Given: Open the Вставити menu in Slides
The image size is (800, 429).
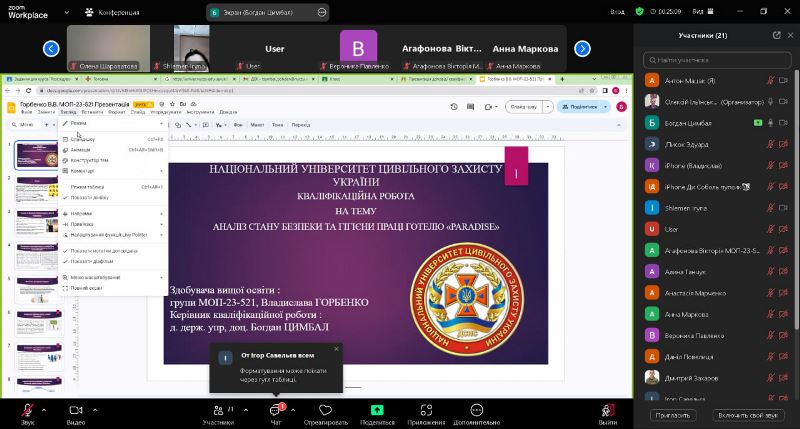Looking at the screenshot, I should 92,112.
